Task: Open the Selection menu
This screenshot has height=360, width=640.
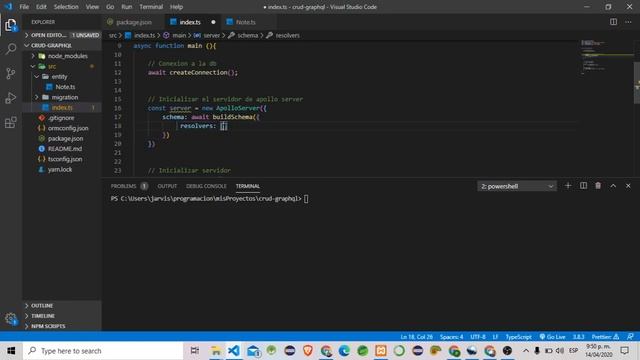Action: click(x=66, y=7)
